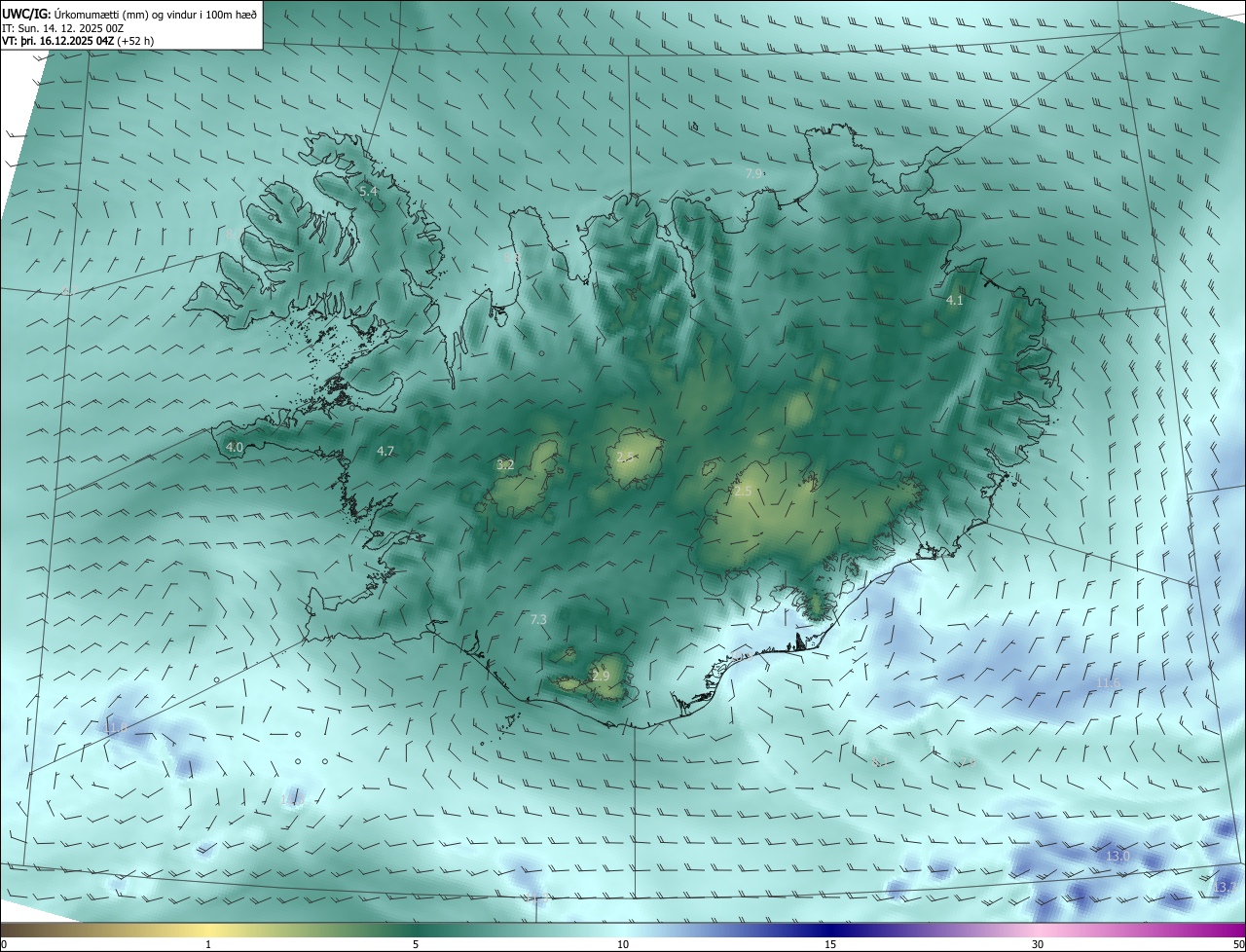Click the 7.9 value off the north coast

[753, 173]
